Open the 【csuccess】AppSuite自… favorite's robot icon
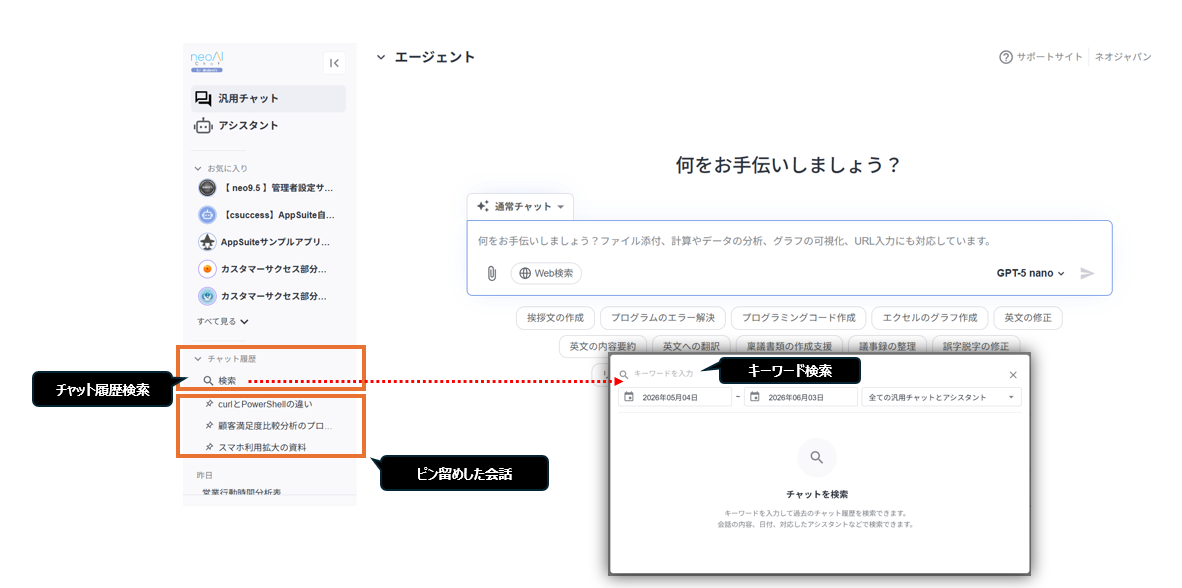The height and width of the screenshot is (588, 1182). 207,215
